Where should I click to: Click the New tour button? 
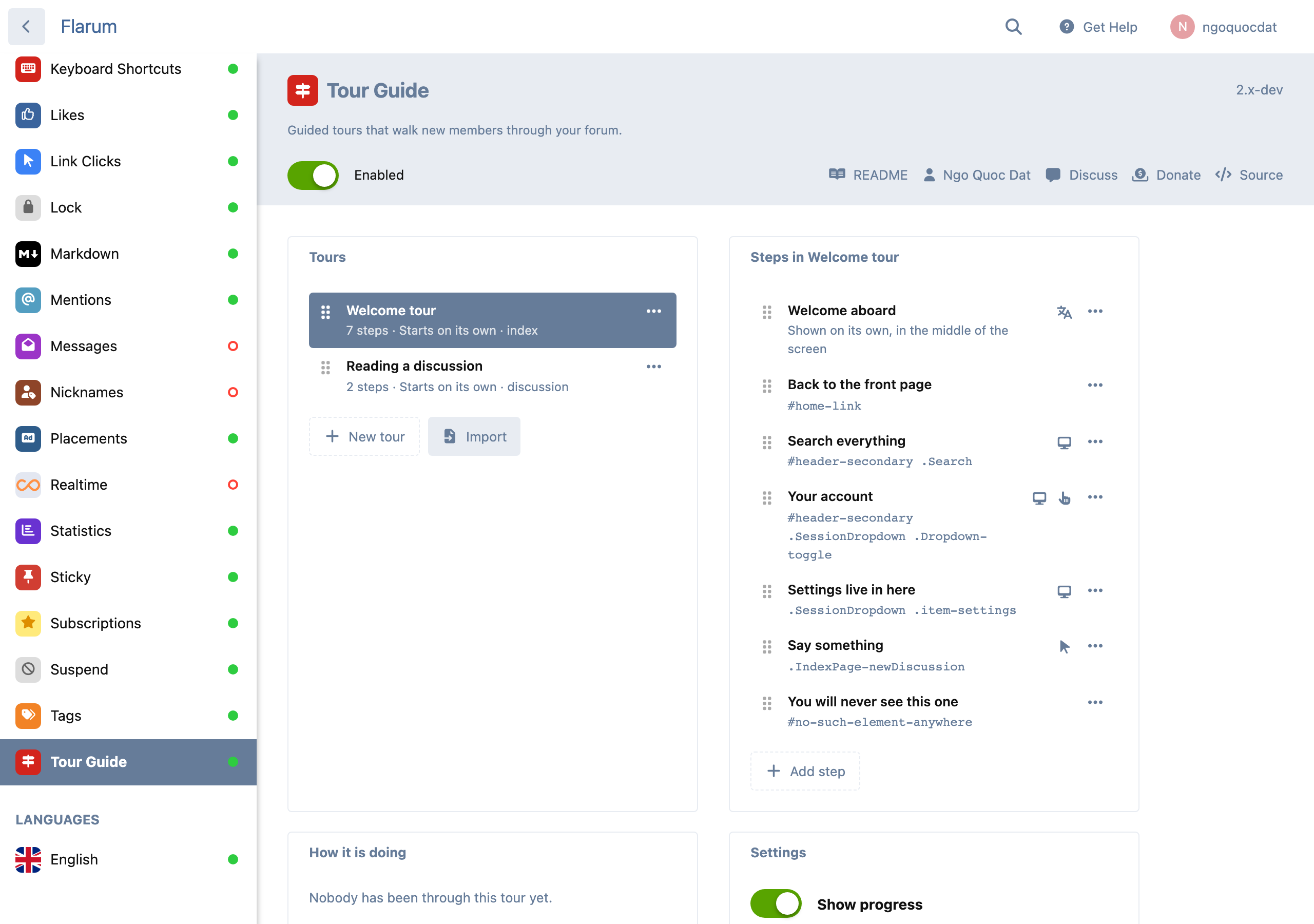(364, 436)
